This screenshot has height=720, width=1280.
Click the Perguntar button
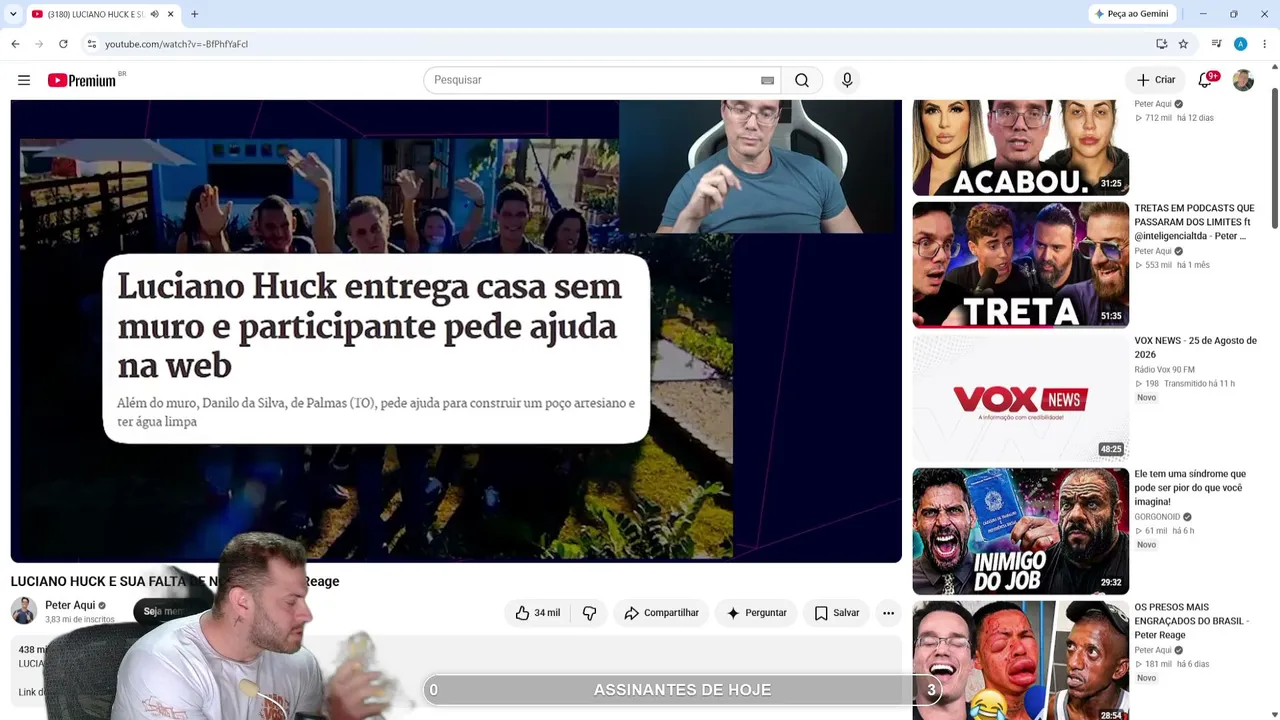click(x=756, y=613)
